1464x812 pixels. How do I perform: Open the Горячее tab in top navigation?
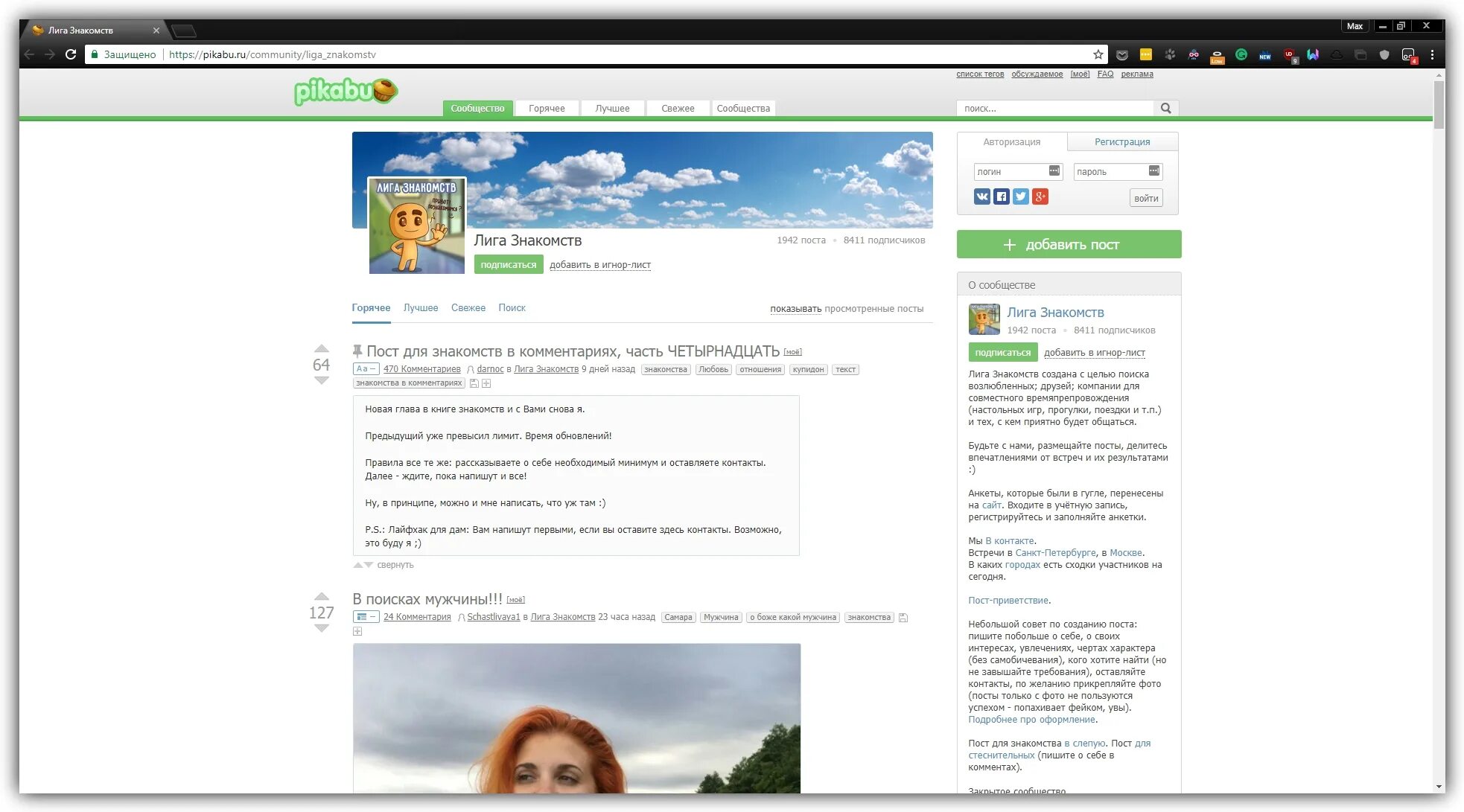(547, 109)
